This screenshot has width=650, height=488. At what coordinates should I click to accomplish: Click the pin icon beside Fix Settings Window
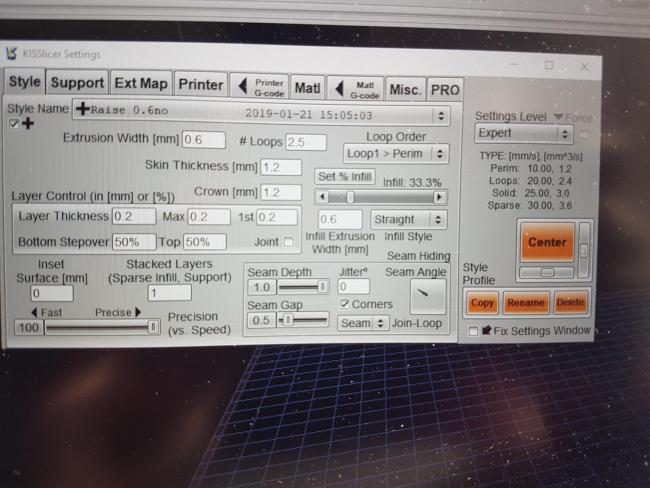point(487,330)
